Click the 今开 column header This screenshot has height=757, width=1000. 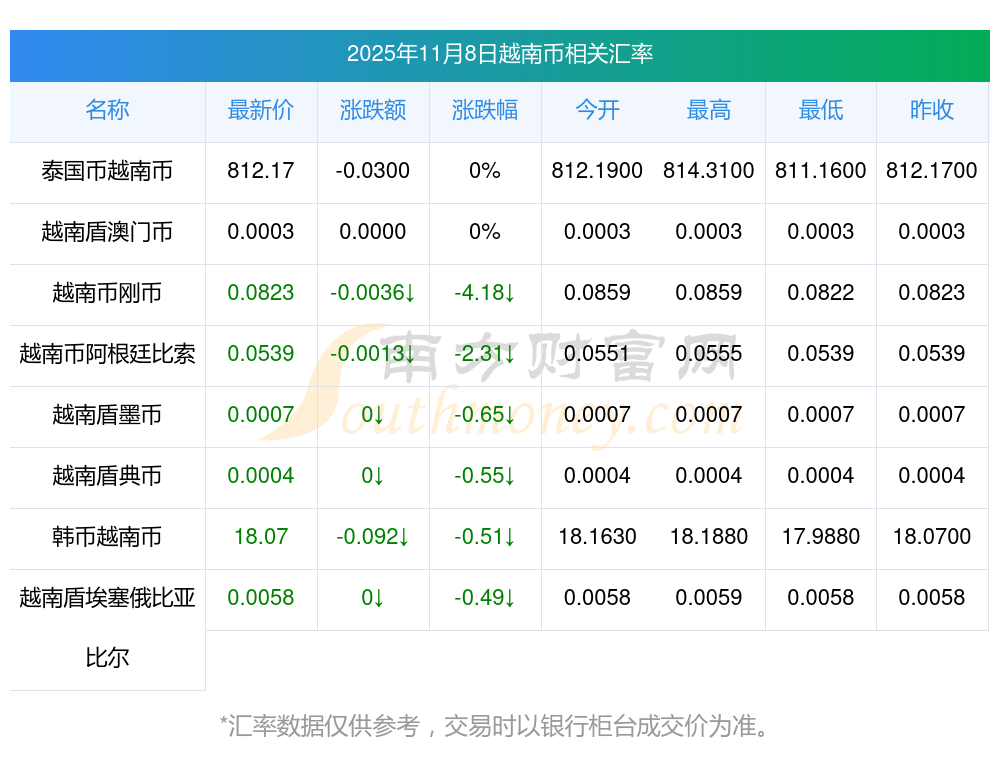(x=597, y=111)
